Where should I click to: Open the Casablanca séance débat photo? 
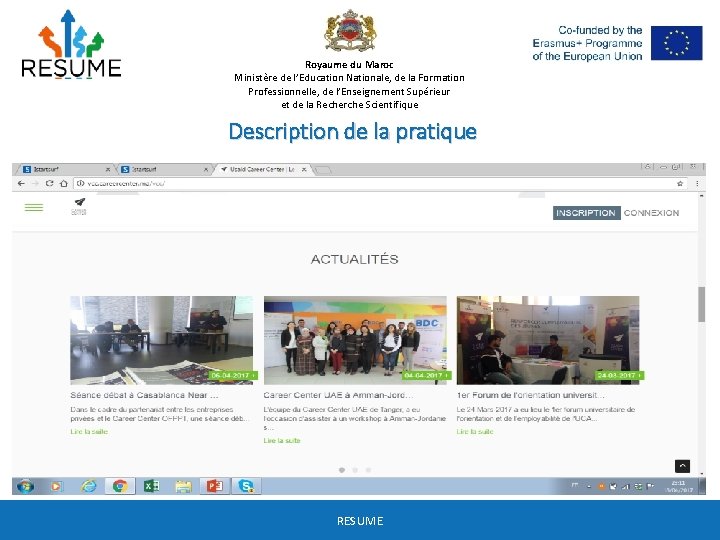161,340
